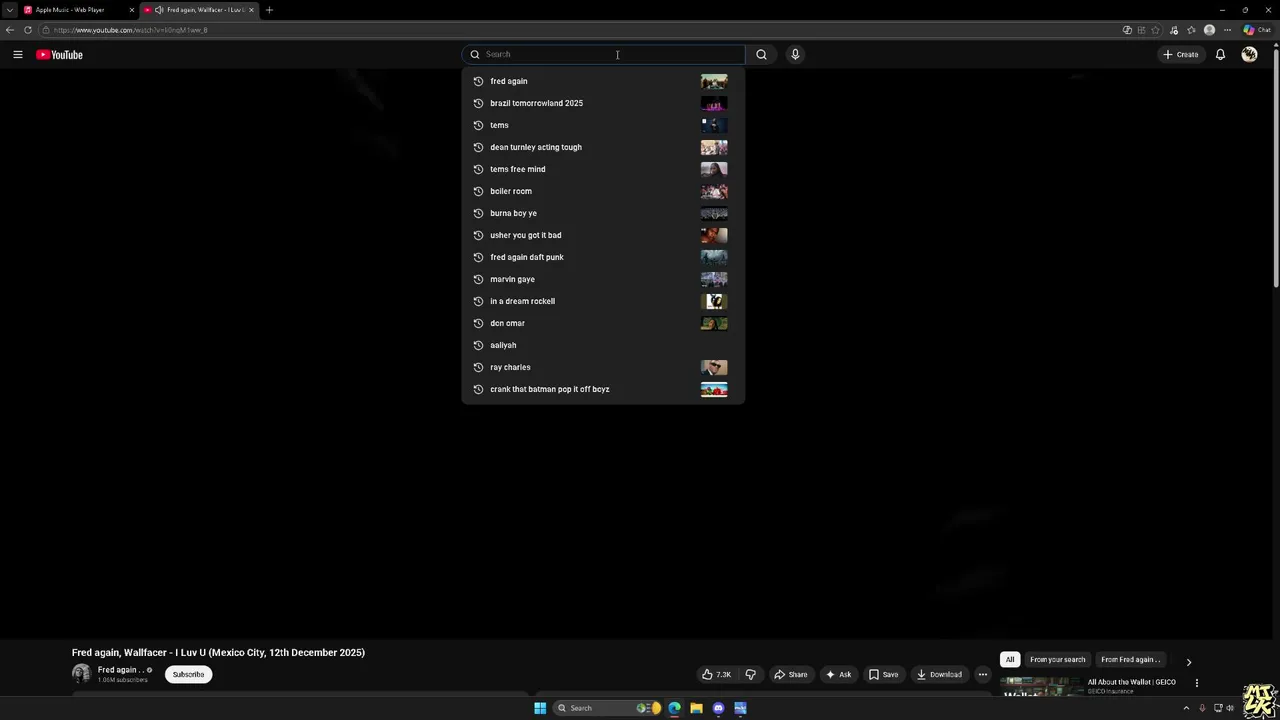Open the browser profile avatar
1280x720 pixels.
(1209, 30)
